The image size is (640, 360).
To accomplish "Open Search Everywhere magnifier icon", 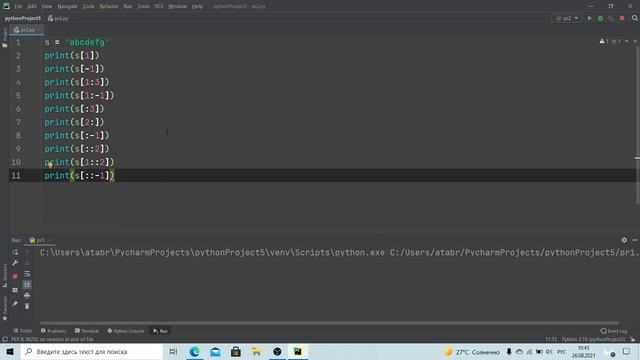I will coord(635,18).
